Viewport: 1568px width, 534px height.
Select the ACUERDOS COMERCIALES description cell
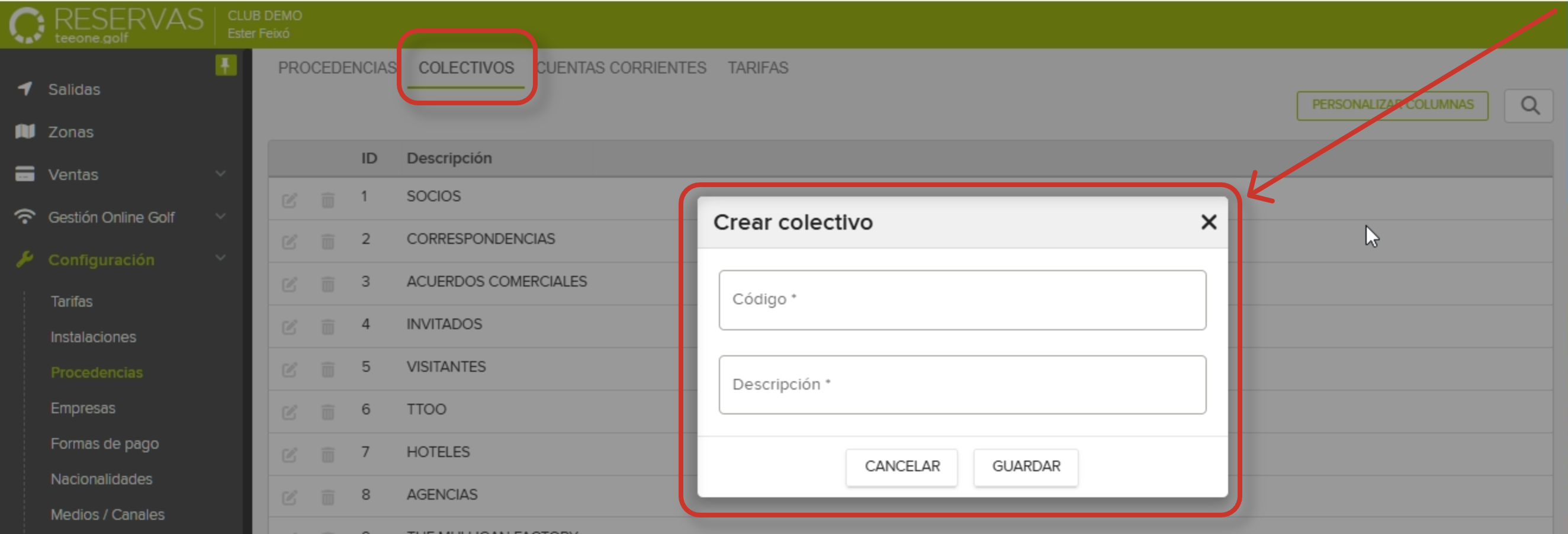coord(497,281)
